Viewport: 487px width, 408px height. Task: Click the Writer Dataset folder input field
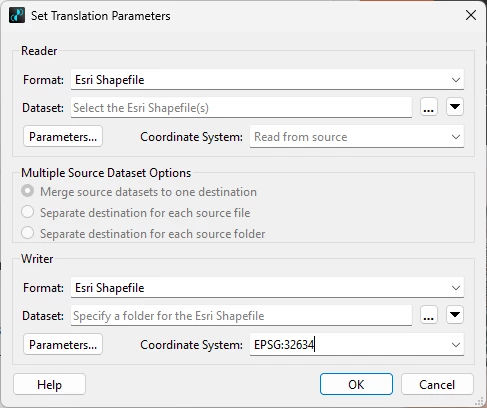(241, 316)
